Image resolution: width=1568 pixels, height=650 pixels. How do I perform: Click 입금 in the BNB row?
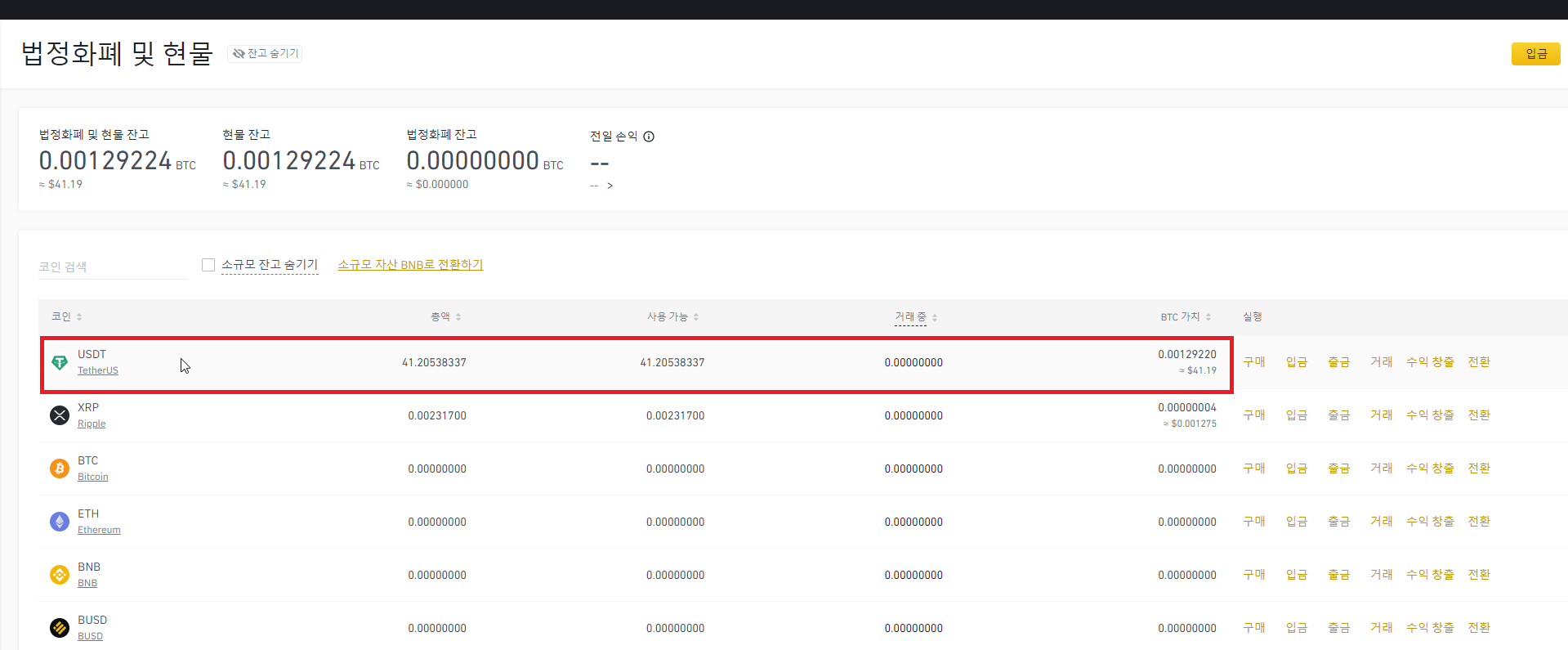point(1297,575)
